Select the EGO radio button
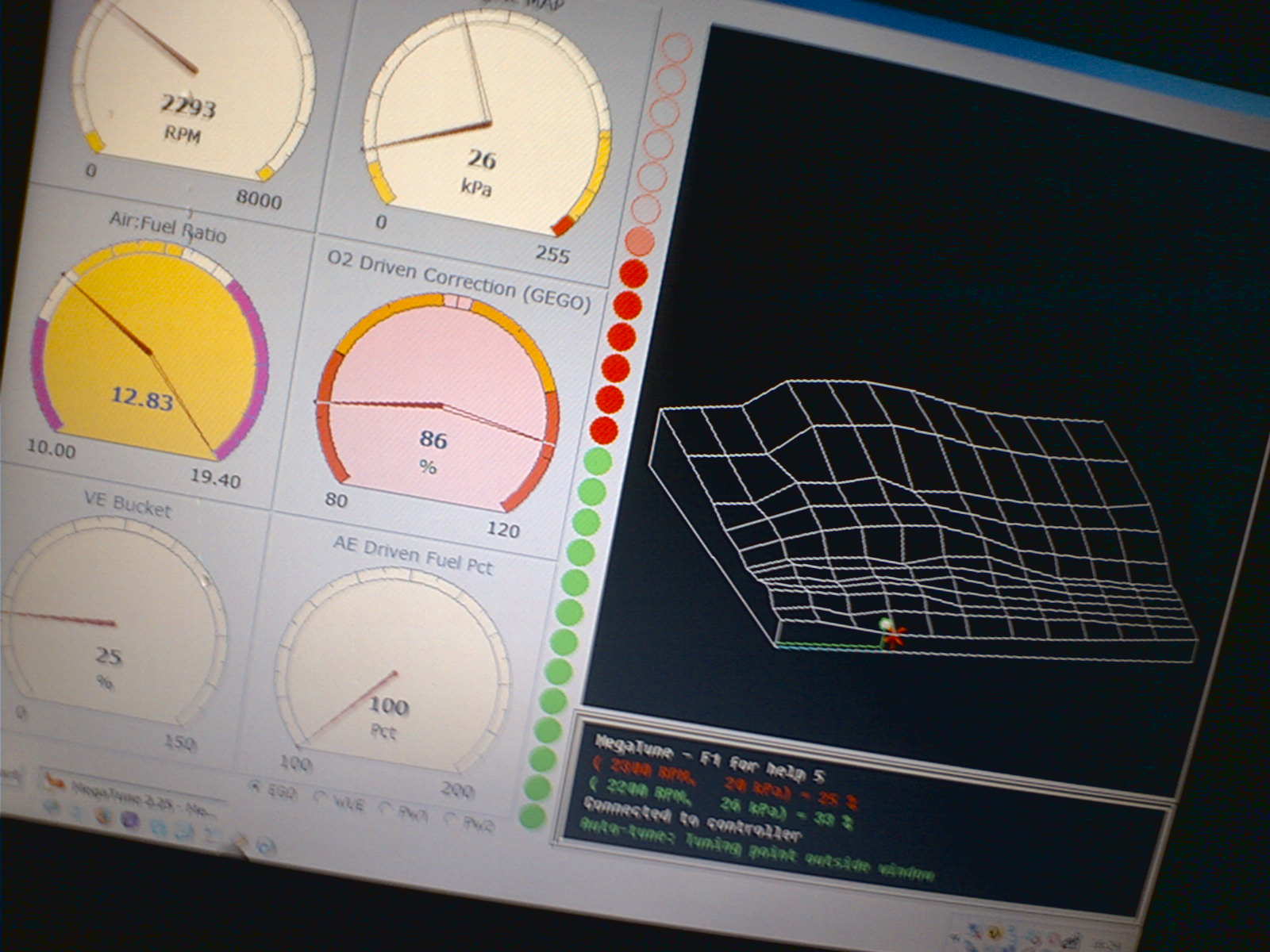Viewport: 1270px width, 952px height. (256, 787)
